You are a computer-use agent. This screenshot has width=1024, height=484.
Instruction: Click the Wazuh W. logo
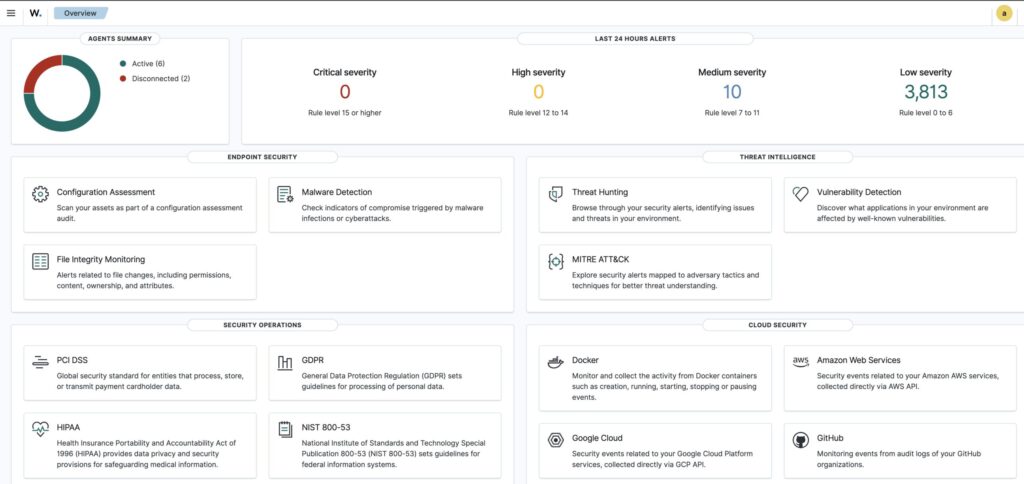pos(35,13)
